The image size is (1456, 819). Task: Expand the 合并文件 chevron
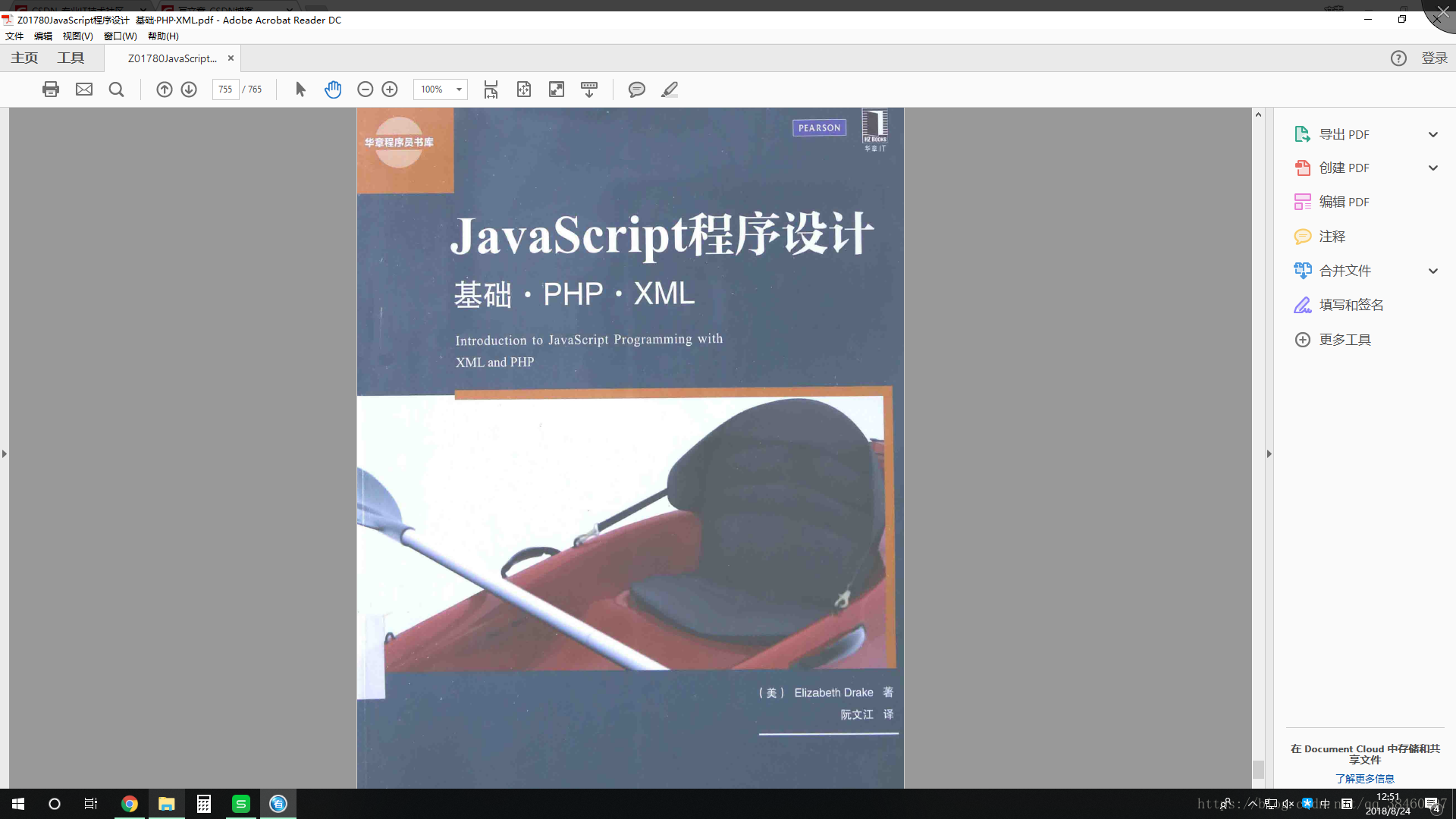point(1433,271)
